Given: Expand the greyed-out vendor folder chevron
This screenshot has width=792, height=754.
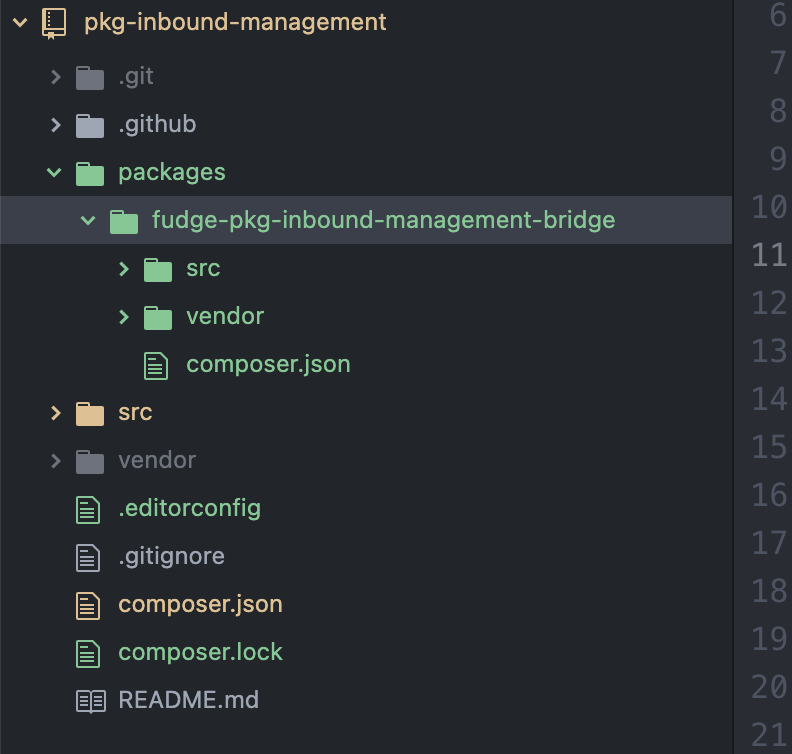Looking at the screenshot, I should [x=56, y=461].
